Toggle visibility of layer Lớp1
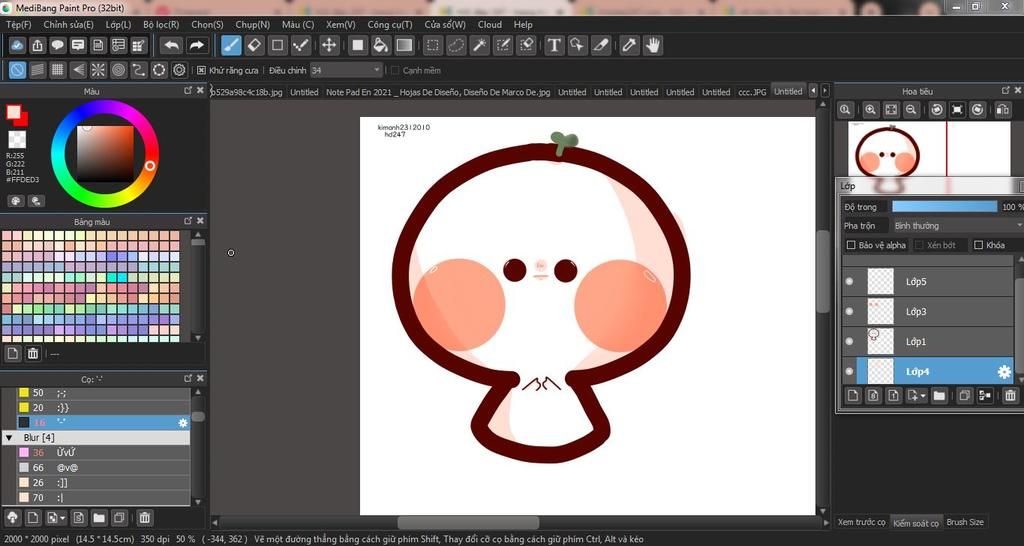 [849, 342]
